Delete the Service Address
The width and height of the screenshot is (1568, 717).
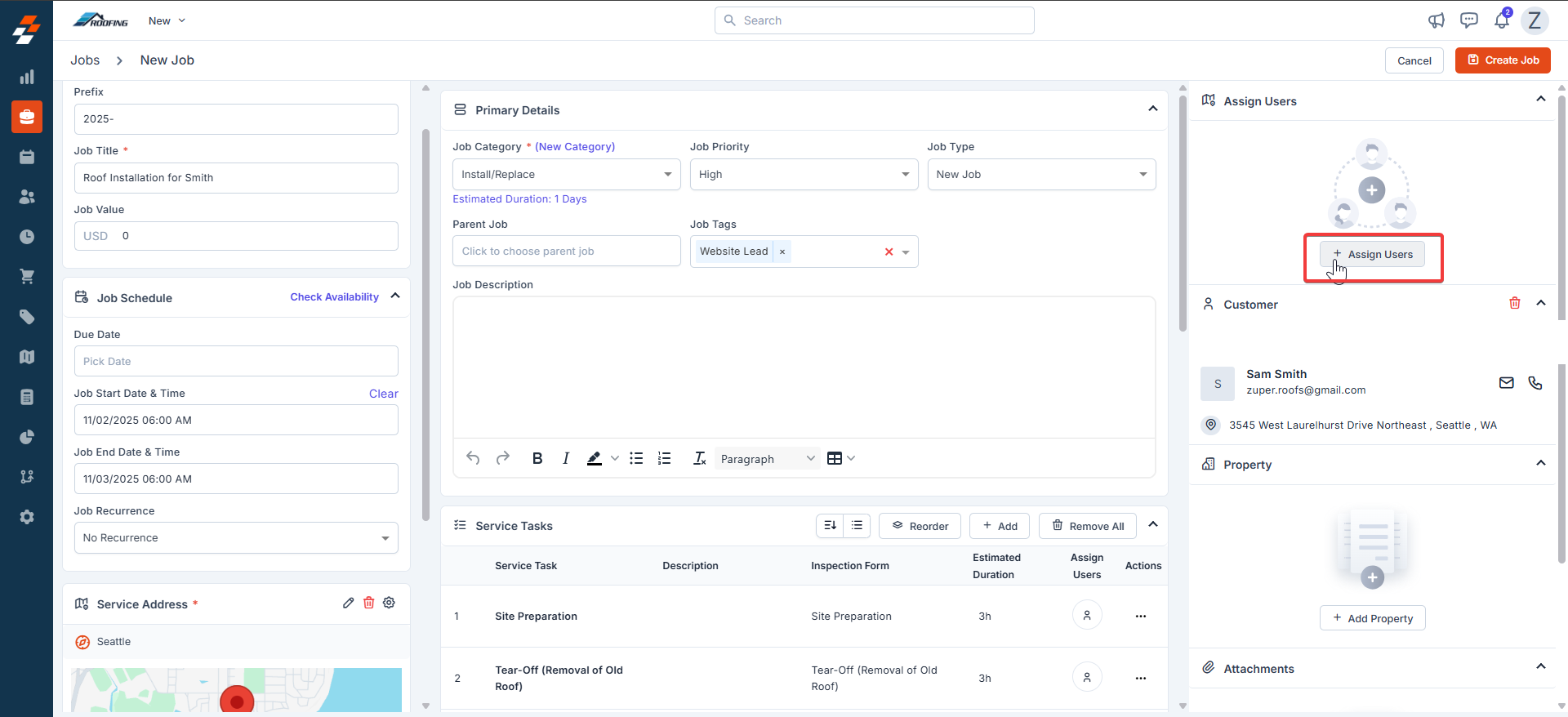click(369, 603)
